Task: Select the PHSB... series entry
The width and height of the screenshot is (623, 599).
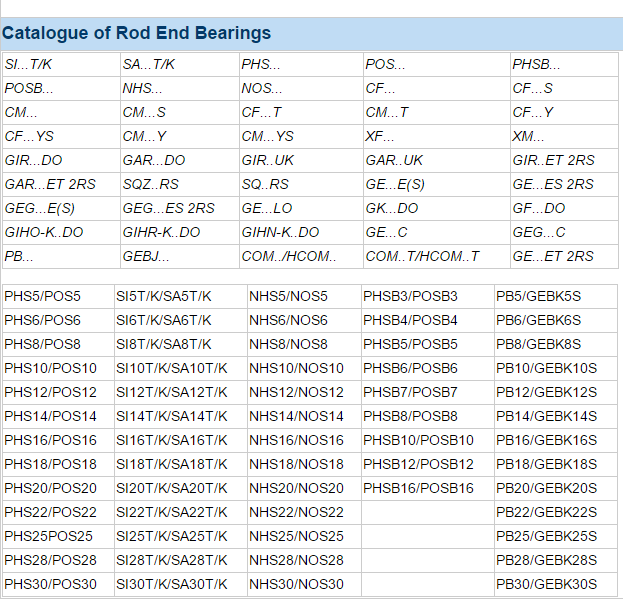Action: [536, 64]
